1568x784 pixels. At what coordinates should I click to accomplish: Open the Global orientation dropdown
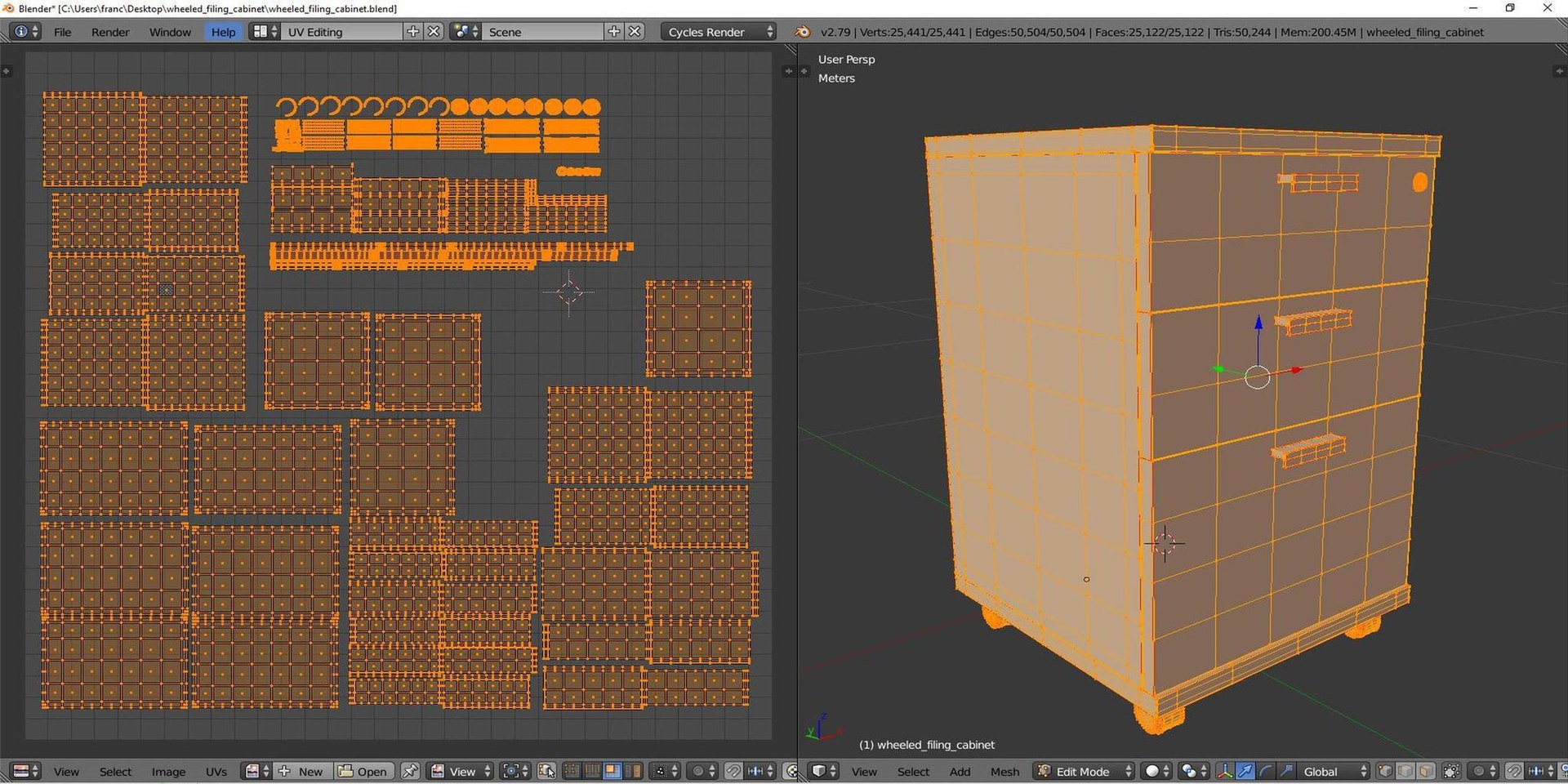(1335, 771)
